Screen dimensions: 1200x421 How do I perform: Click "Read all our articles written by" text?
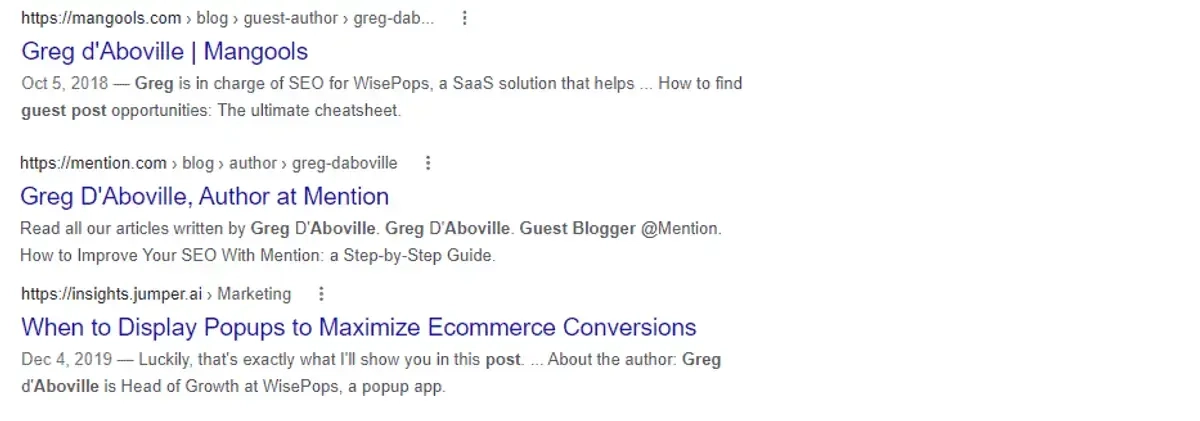click(132, 228)
